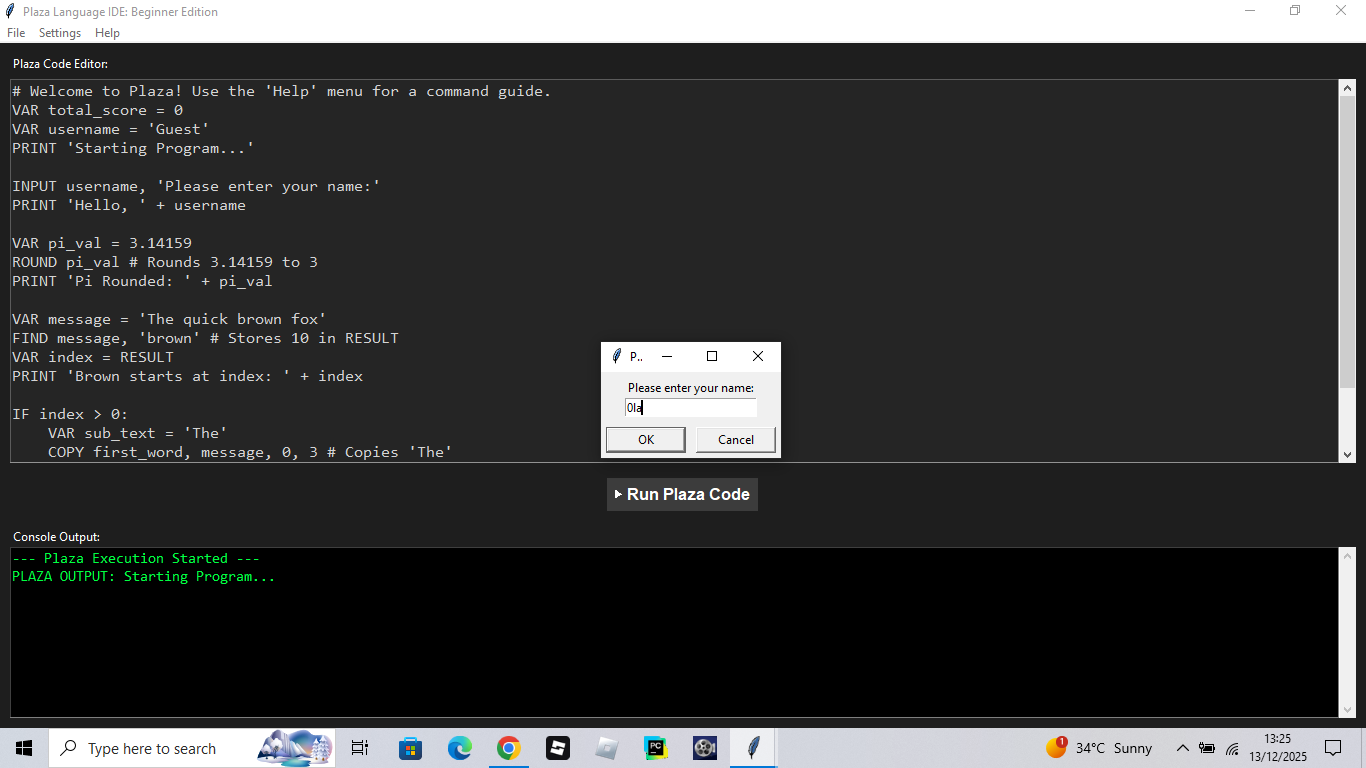Image resolution: width=1366 pixels, height=768 pixels.
Task: Click the console output scrollbar down arrow
Action: [1347, 709]
